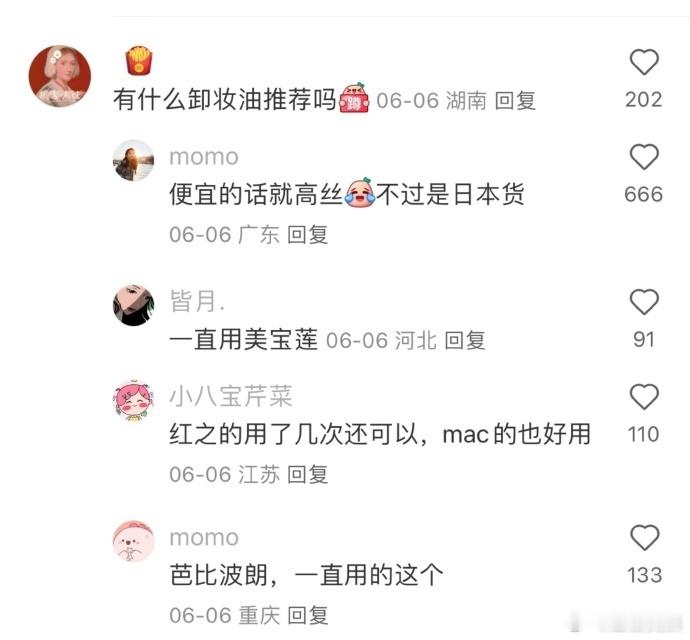Open 小八宝芹菜's pink cartoon avatar
The height and width of the screenshot is (640, 690).
133,400
